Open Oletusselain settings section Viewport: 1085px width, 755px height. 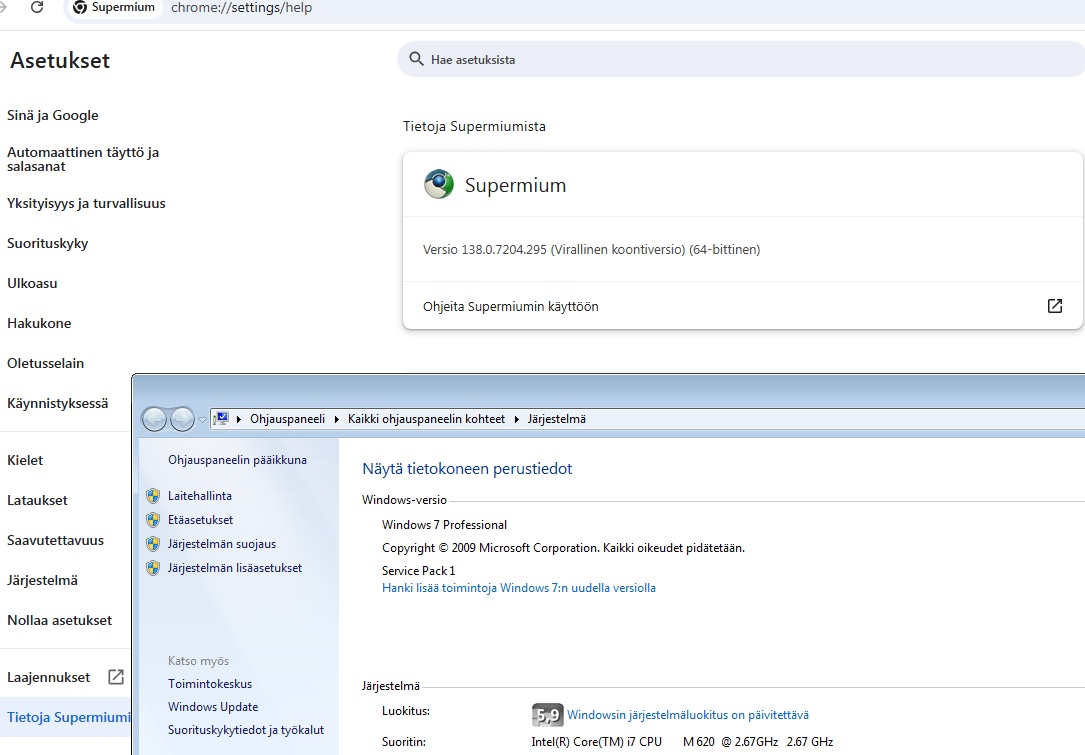(46, 363)
